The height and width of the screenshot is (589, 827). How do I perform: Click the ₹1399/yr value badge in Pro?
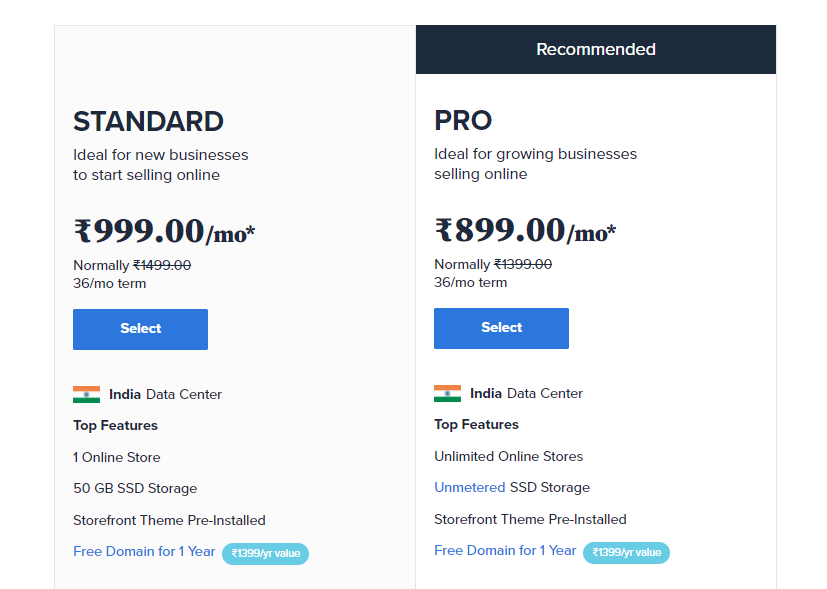tap(626, 553)
